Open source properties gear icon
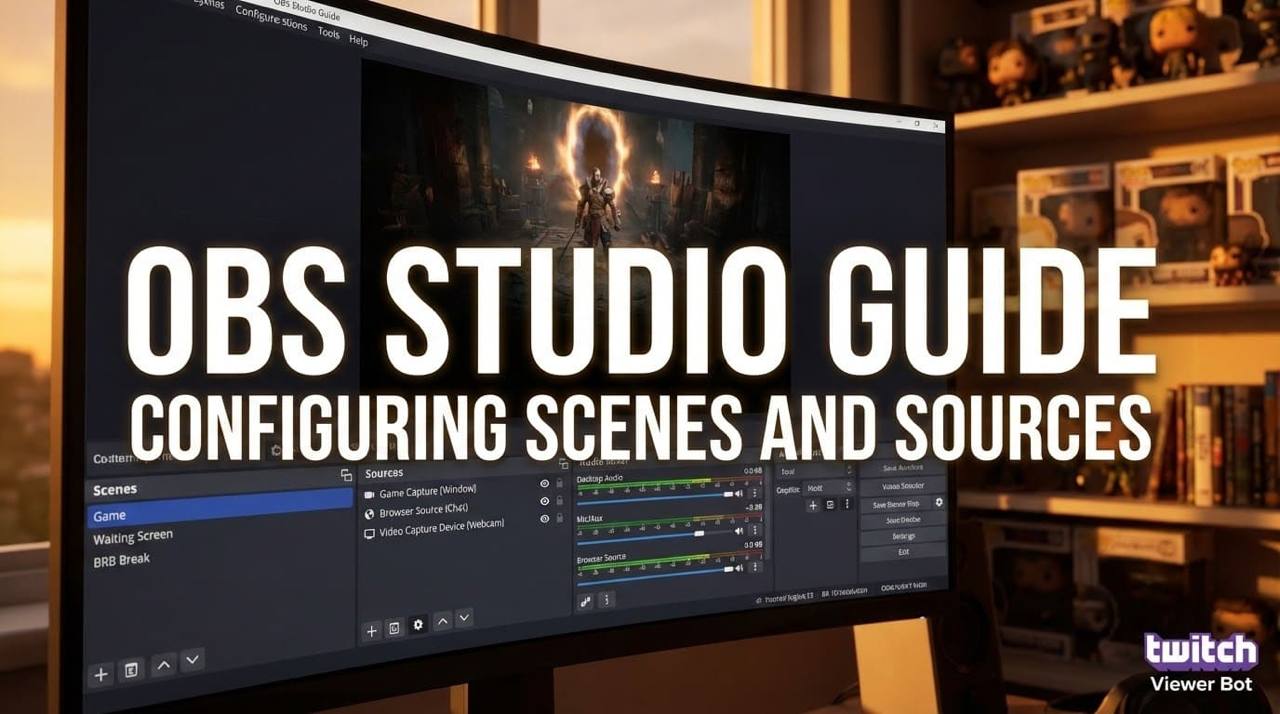This screenshot has width=1280, height=714. pos(418,624)
